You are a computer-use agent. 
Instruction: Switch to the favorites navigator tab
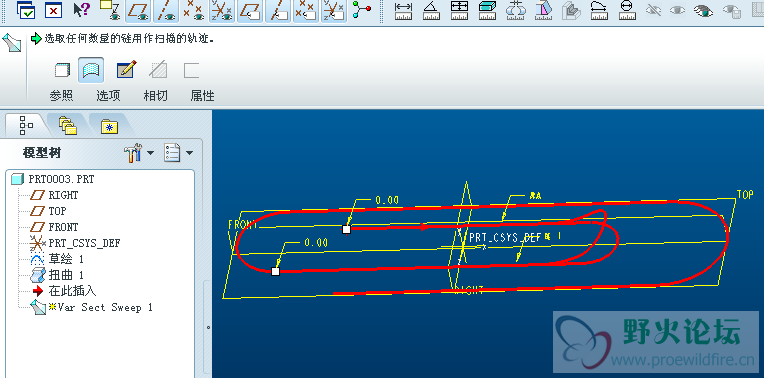(x=110, y=126)
